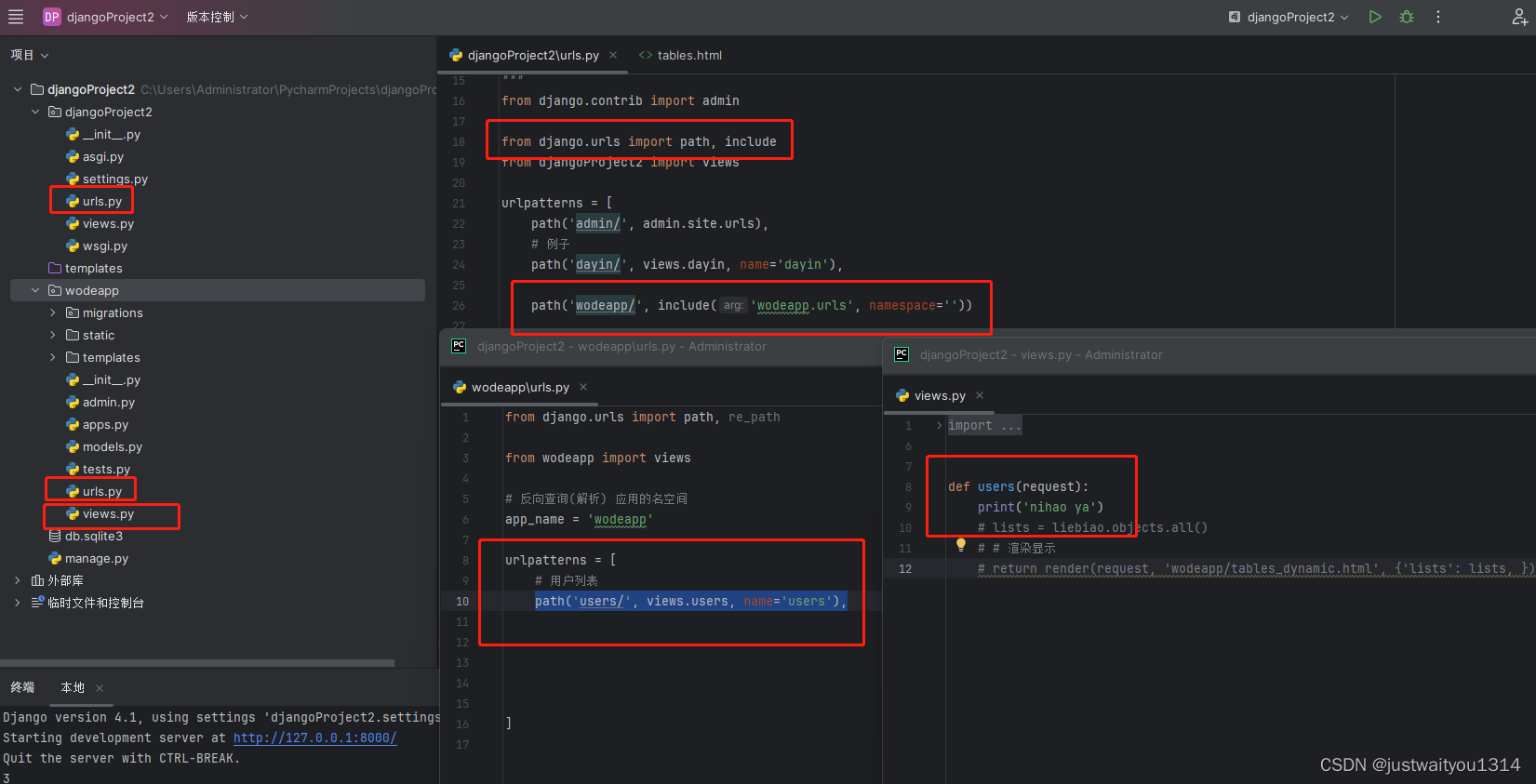
Task: Click the yellow lightbulb intention icon
Action: (961, 545)
